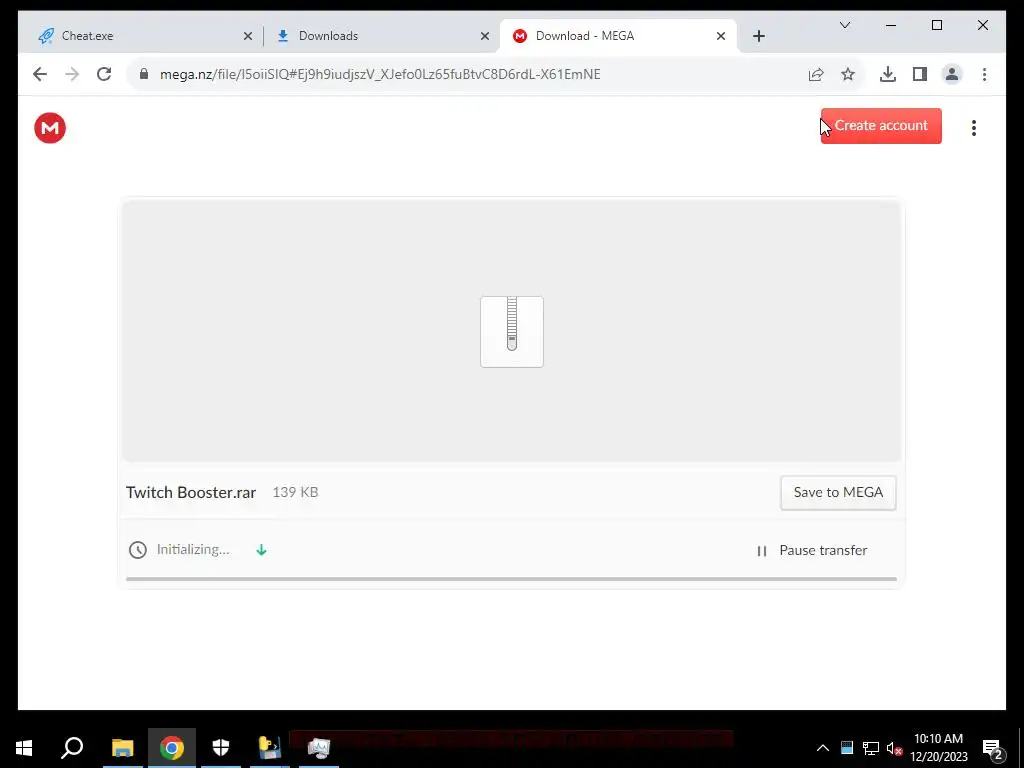Toggle Chrome side panel

[920, 74]
